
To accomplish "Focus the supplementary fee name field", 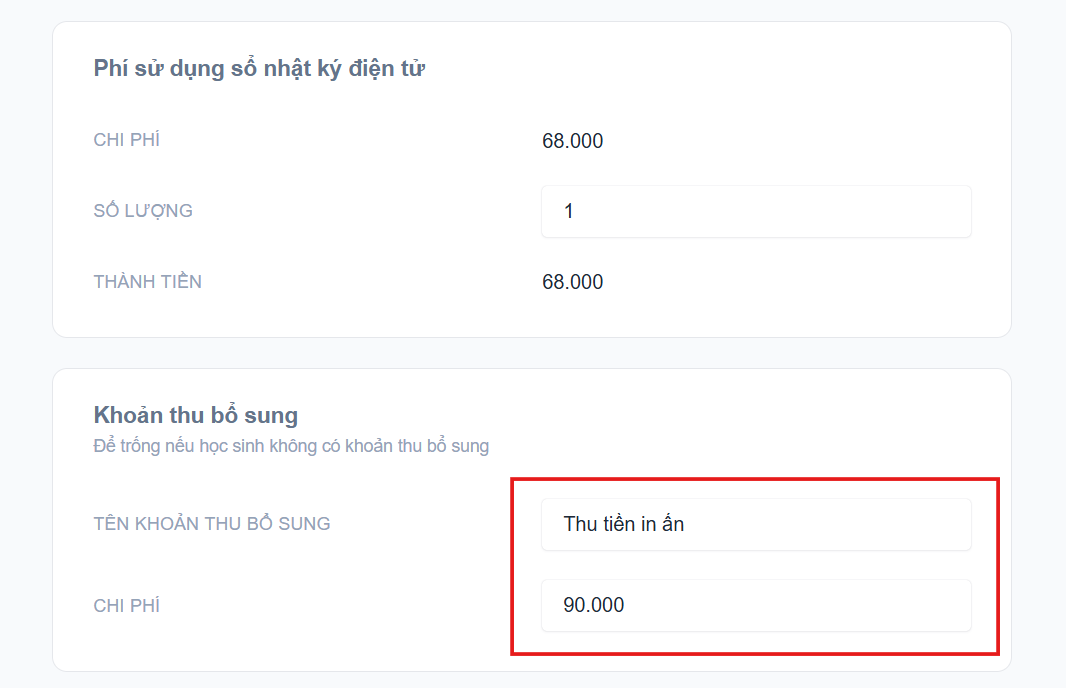I will (755, 524).
